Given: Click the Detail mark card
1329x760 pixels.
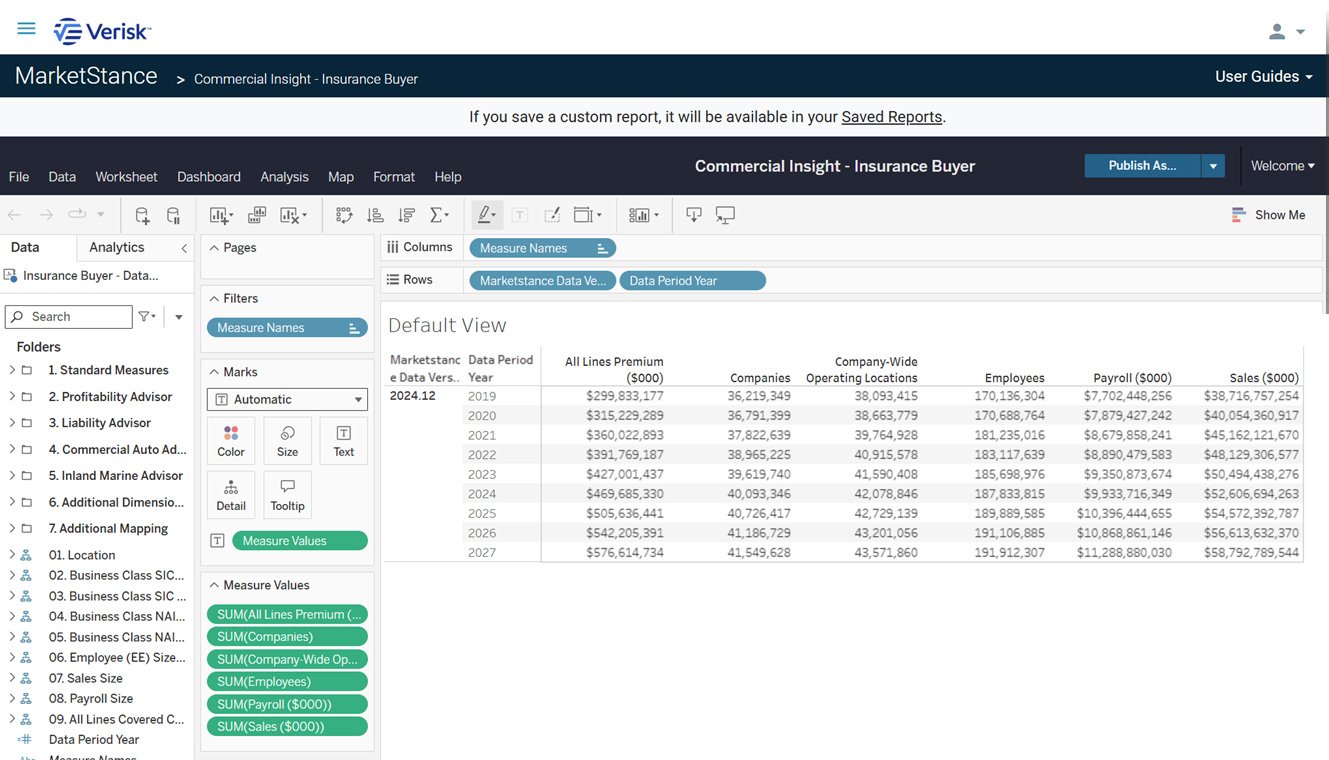Looking at the screenshot, I should coord(231,495).
